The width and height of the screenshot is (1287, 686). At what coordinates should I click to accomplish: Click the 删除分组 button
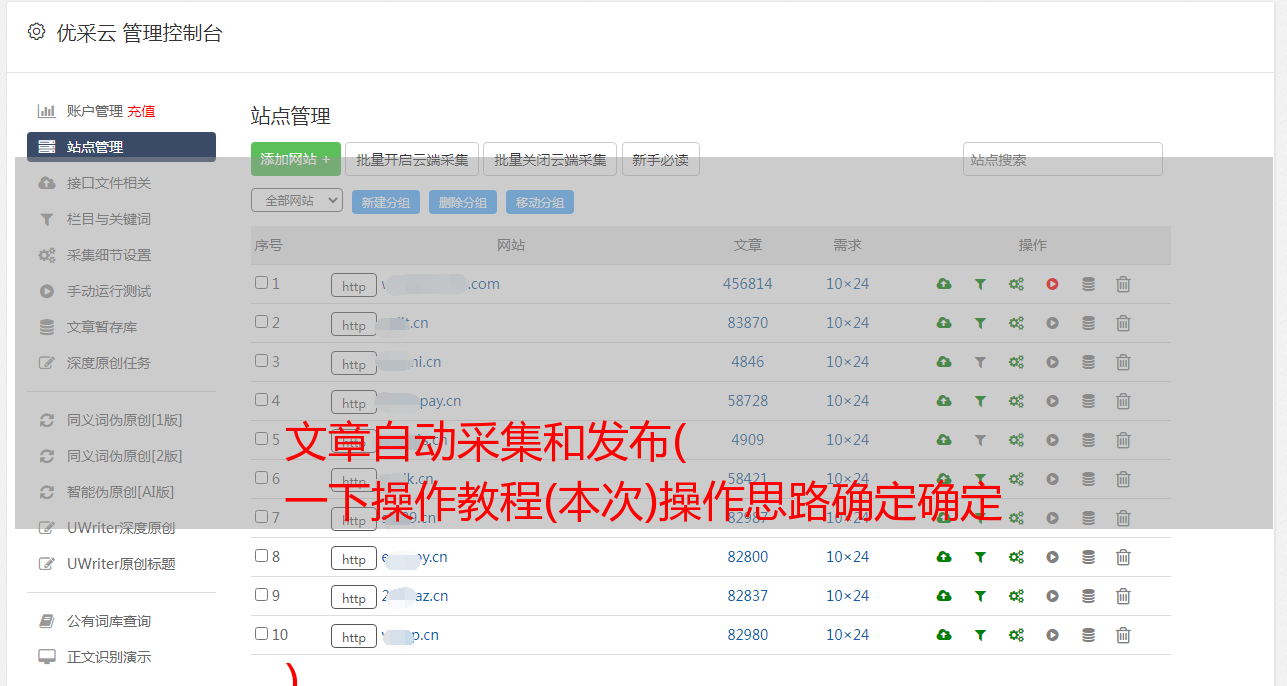tap(463, 202)
